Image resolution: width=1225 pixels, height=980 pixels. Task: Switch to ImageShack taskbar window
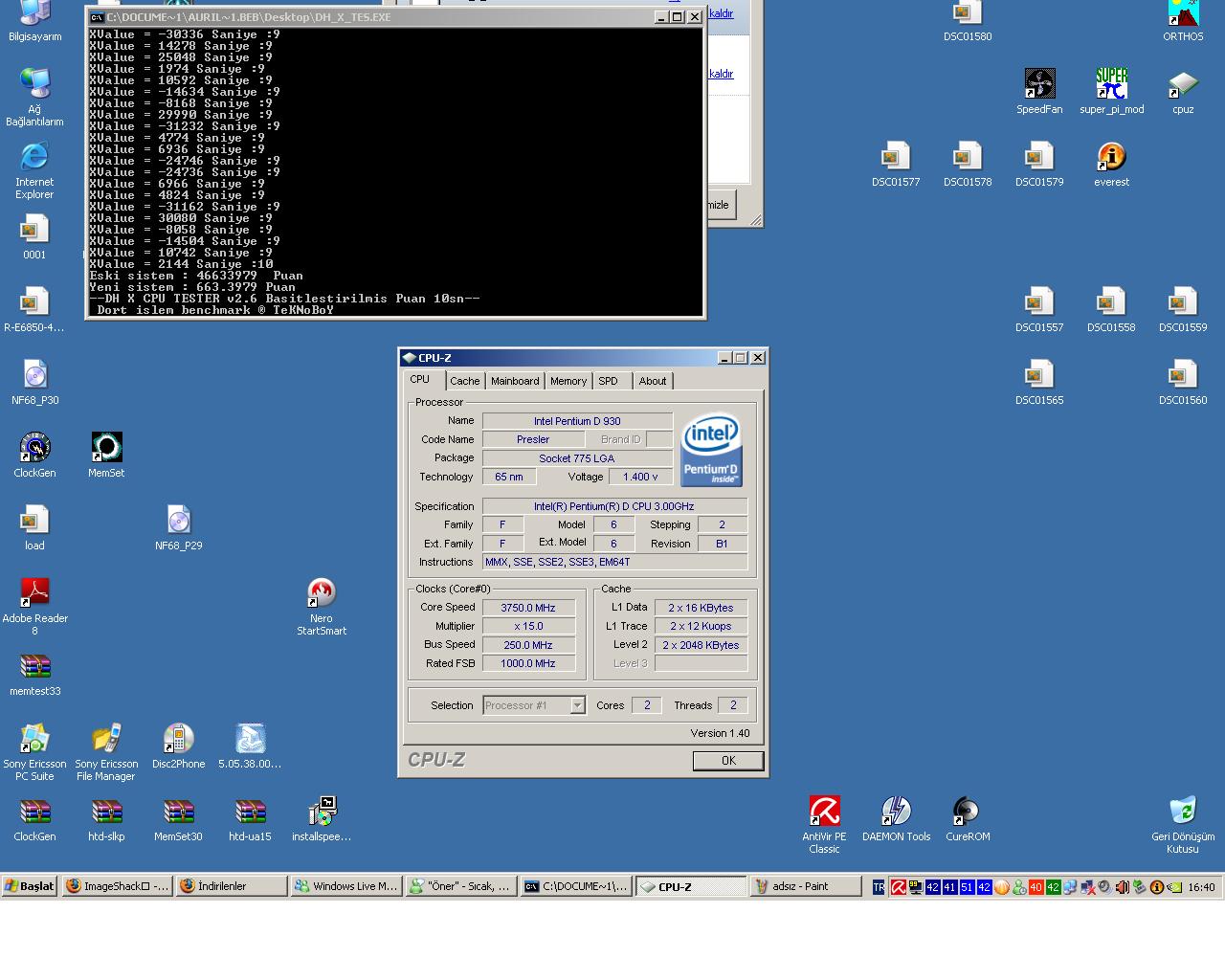[x=117, y=886]
